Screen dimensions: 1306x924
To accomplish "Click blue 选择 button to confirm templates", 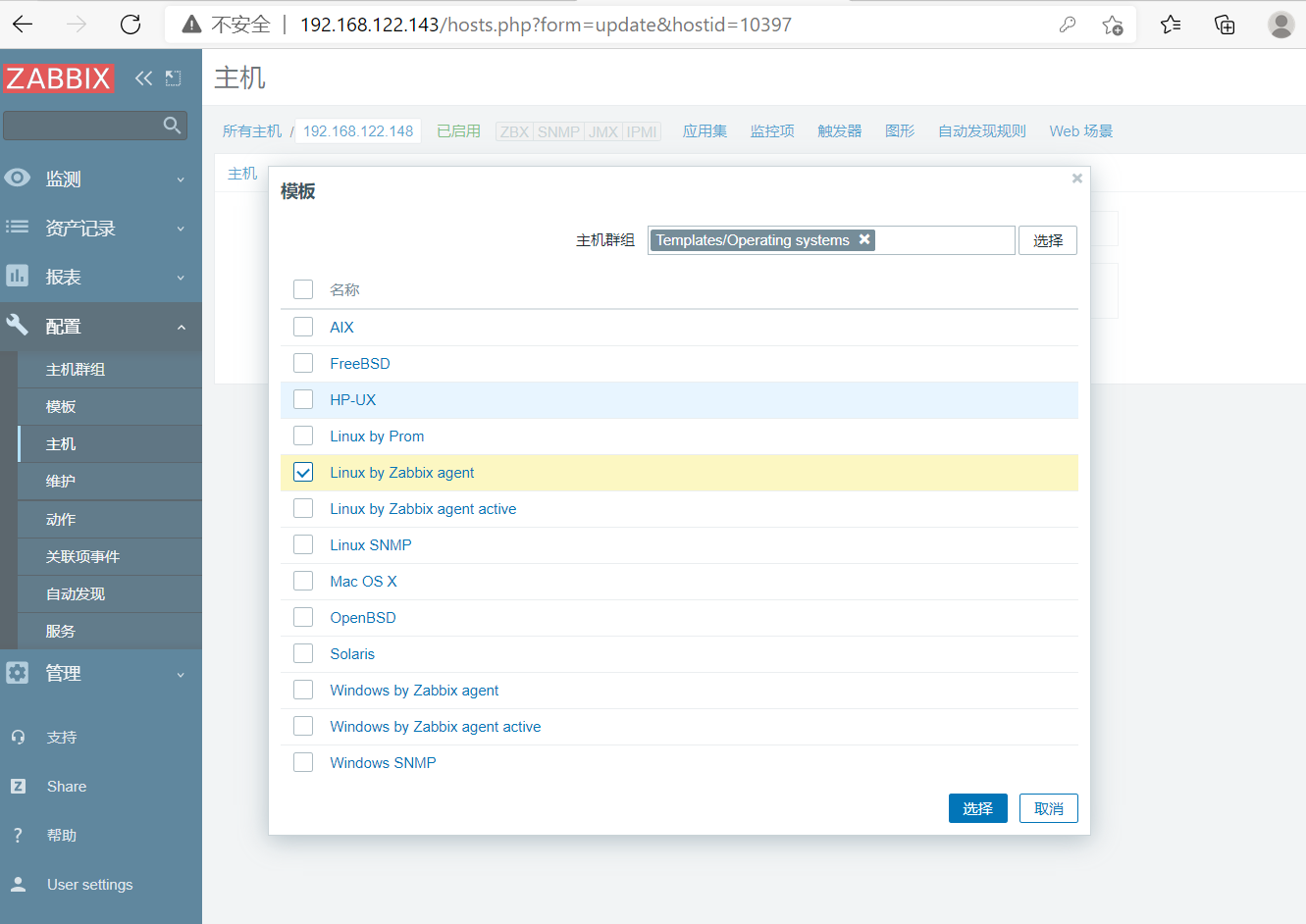I will click(x=978, y=808).
